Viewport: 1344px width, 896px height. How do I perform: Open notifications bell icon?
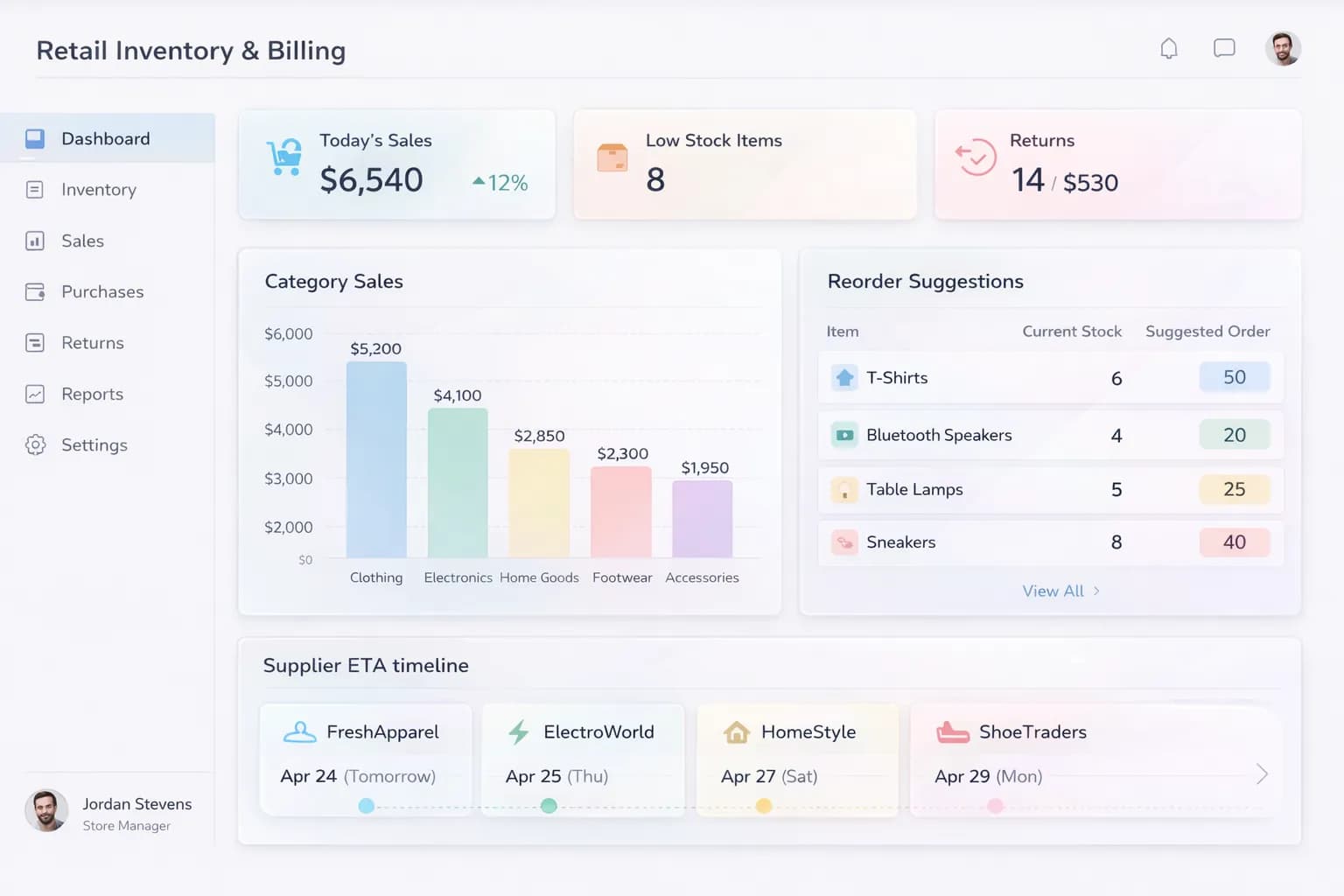tap(1168, 49)
